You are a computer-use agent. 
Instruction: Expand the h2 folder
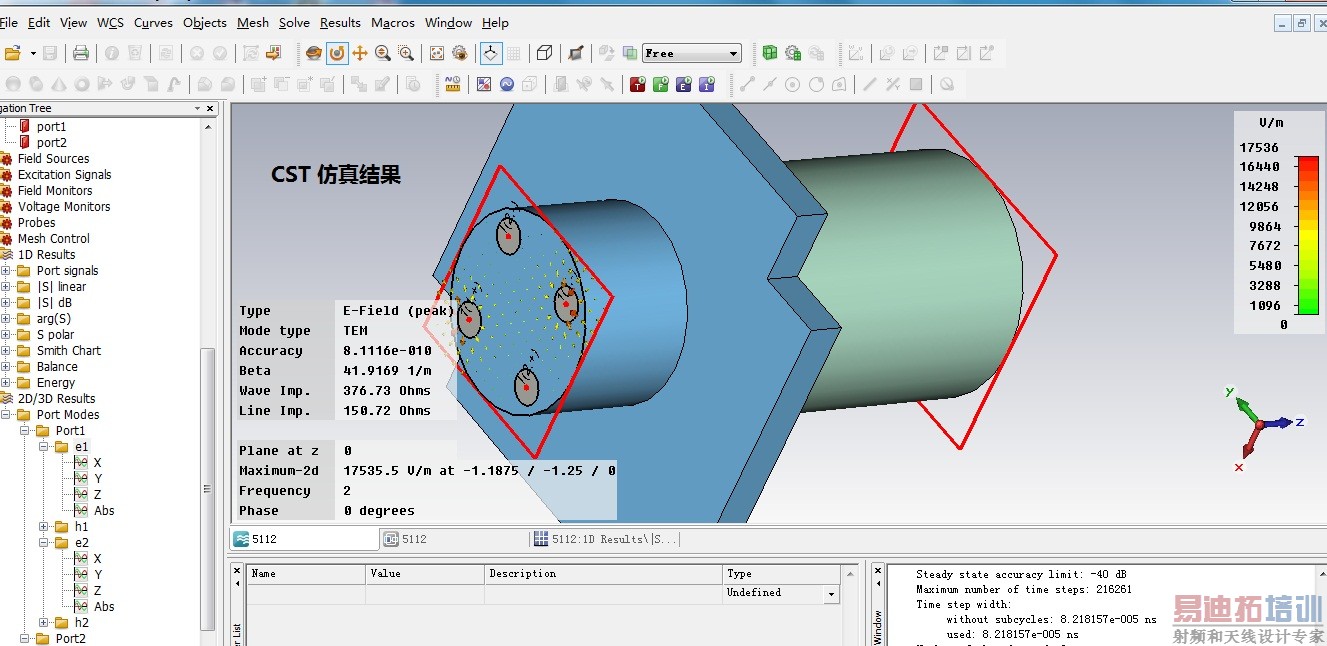click(x=44, y=623)
